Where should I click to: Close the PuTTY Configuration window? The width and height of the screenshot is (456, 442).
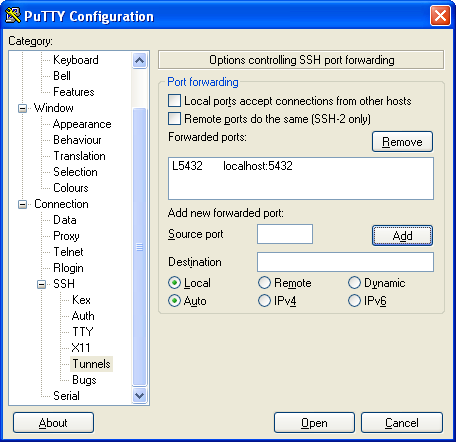pos(440,15)
